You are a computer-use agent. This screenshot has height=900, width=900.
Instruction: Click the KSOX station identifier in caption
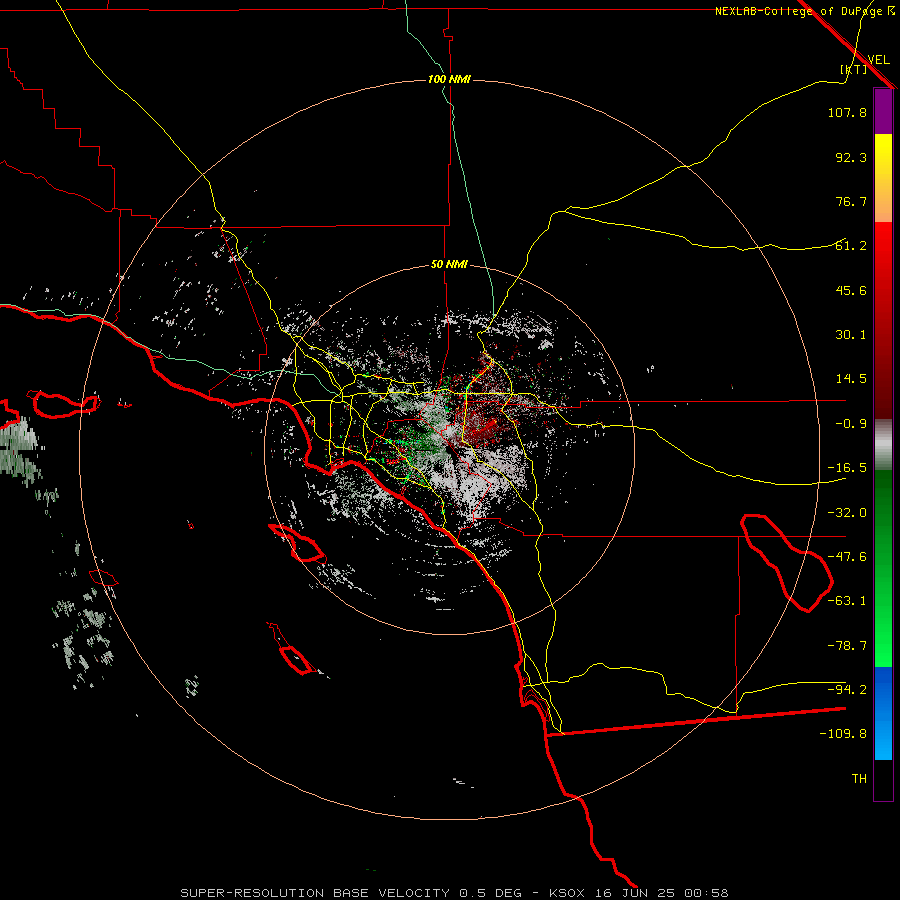567,893
